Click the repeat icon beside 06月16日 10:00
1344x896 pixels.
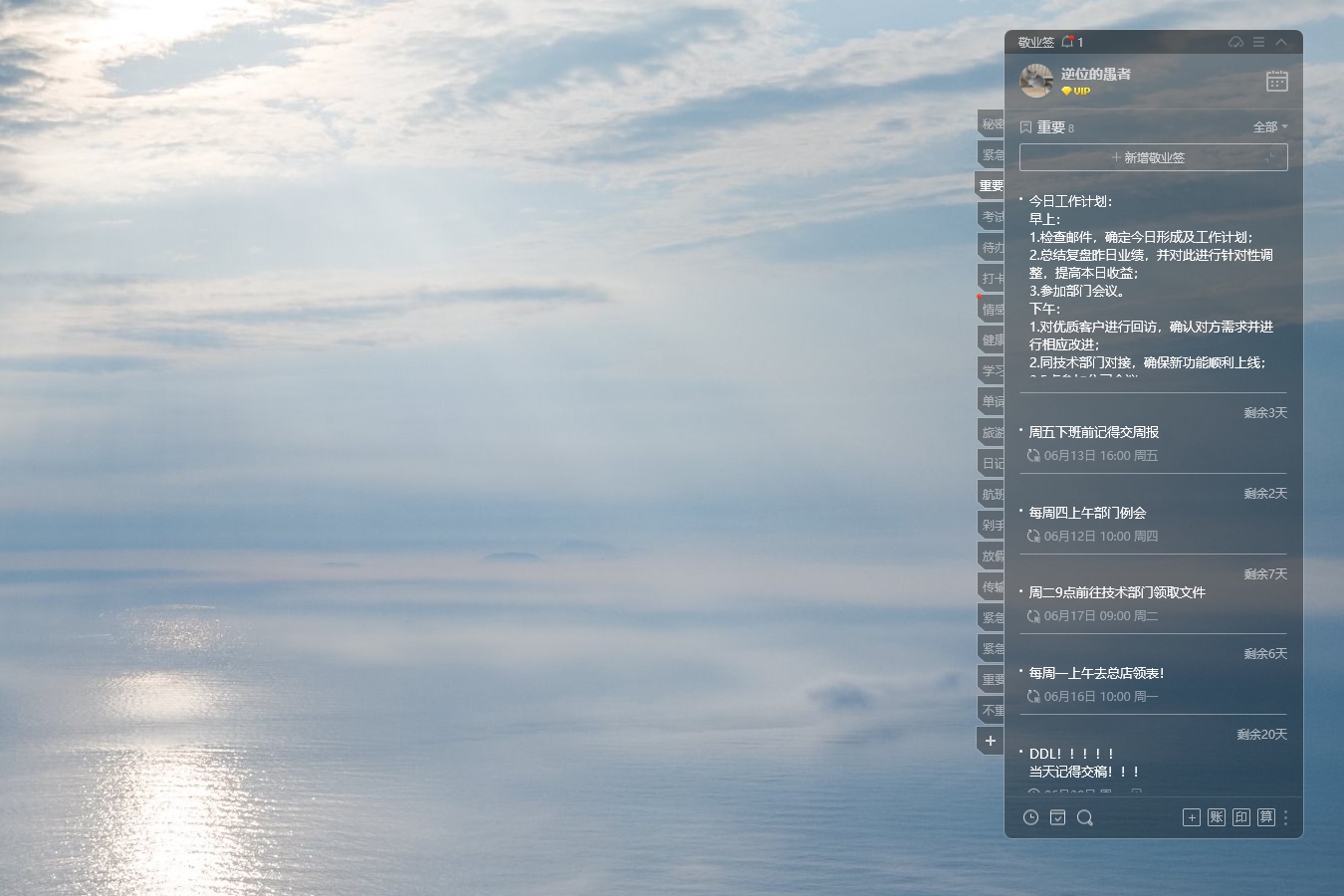pyautogui.click(x=1033, y=696)
